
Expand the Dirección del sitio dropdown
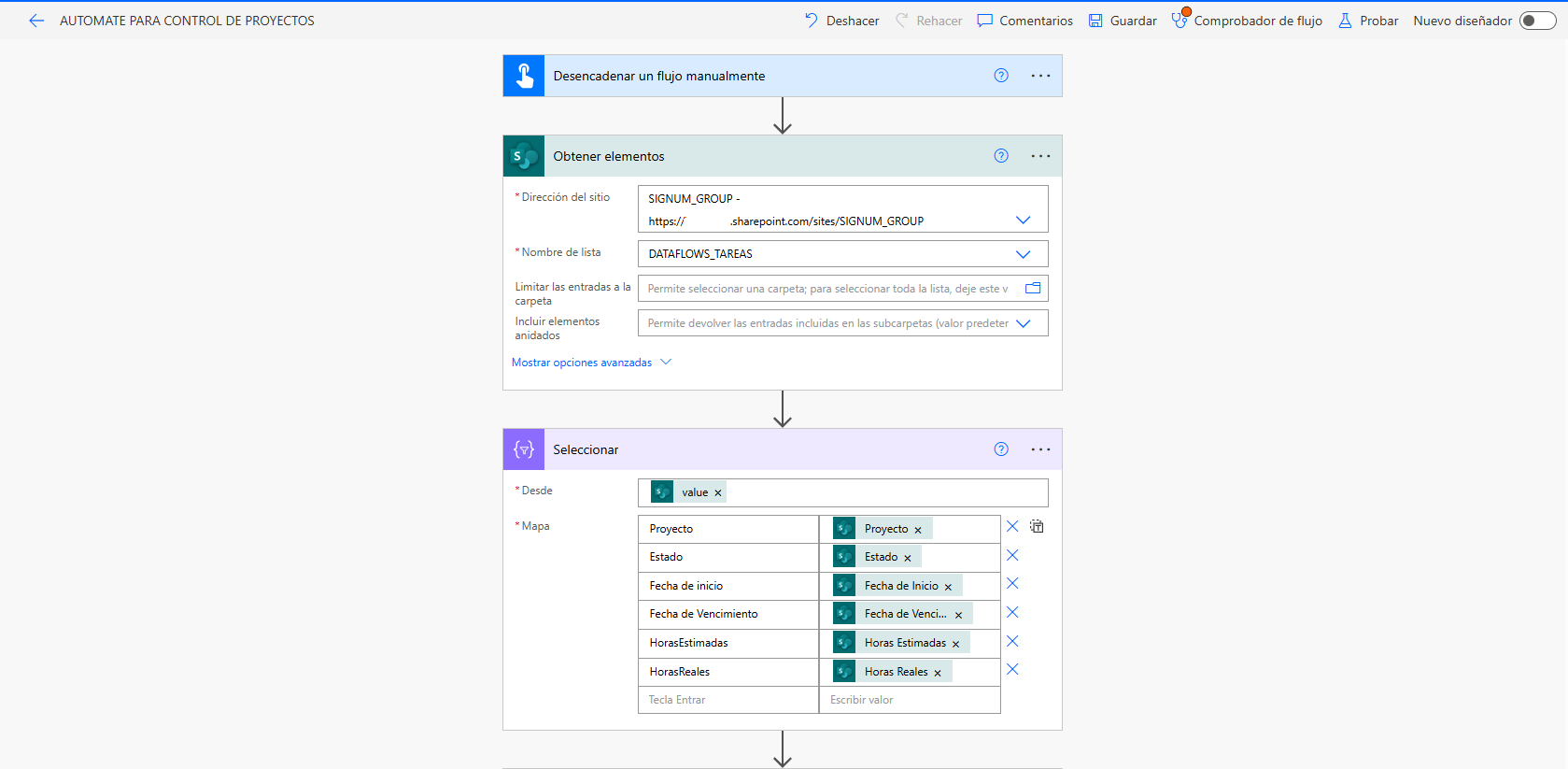pyautogui.click(x=1023, y=221)
